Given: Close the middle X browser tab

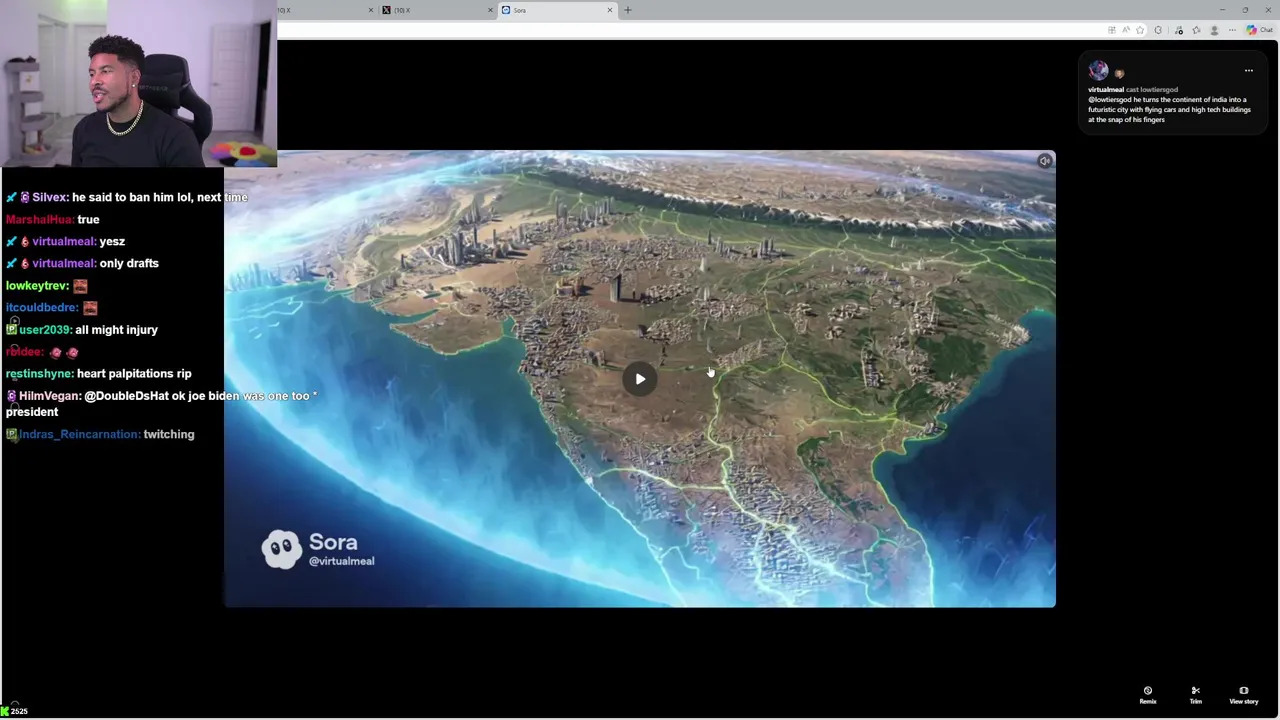Looking at the screenshot, I should 490,10.
